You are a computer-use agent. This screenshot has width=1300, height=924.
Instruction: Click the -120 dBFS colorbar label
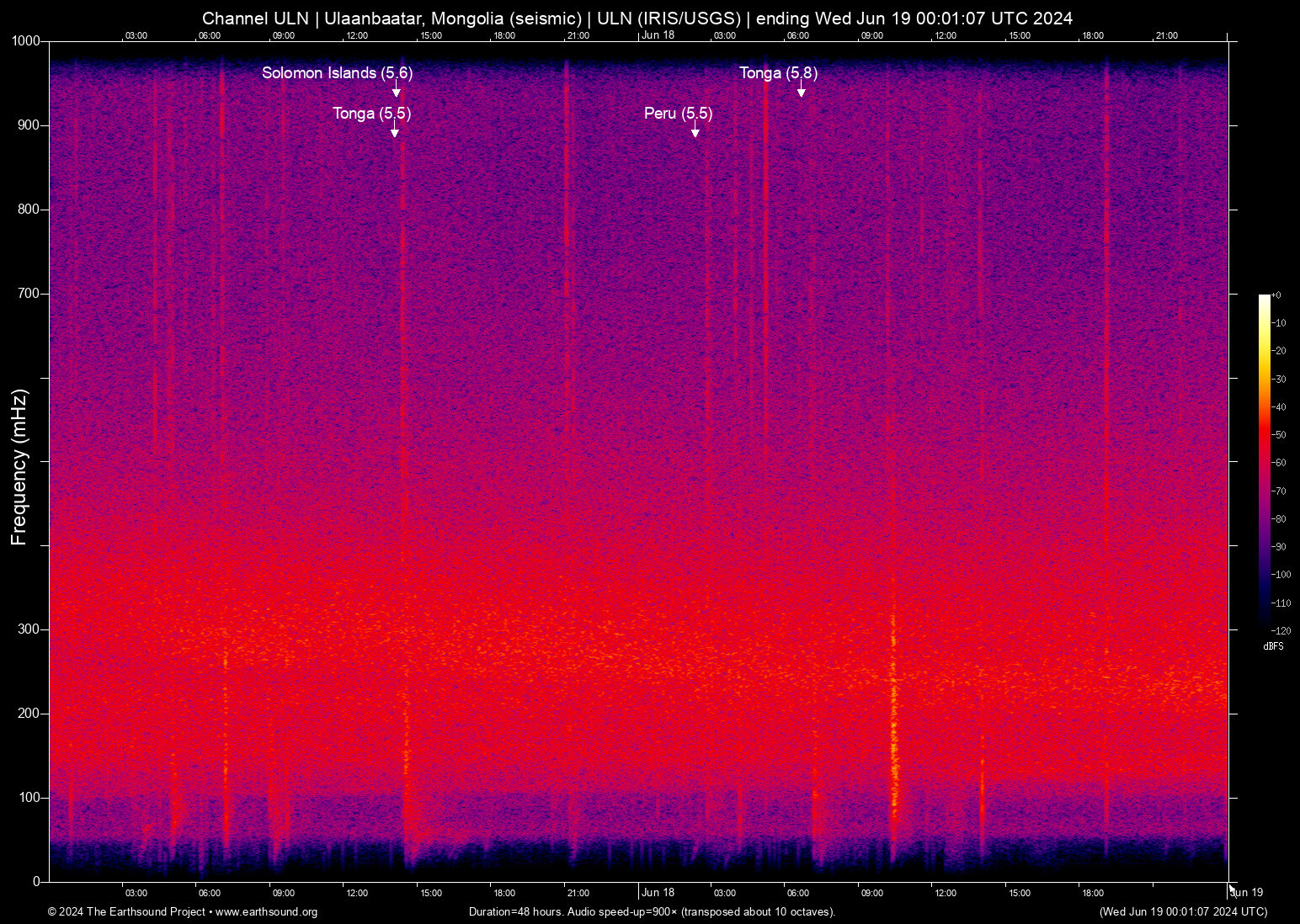tap(1281, 630)
